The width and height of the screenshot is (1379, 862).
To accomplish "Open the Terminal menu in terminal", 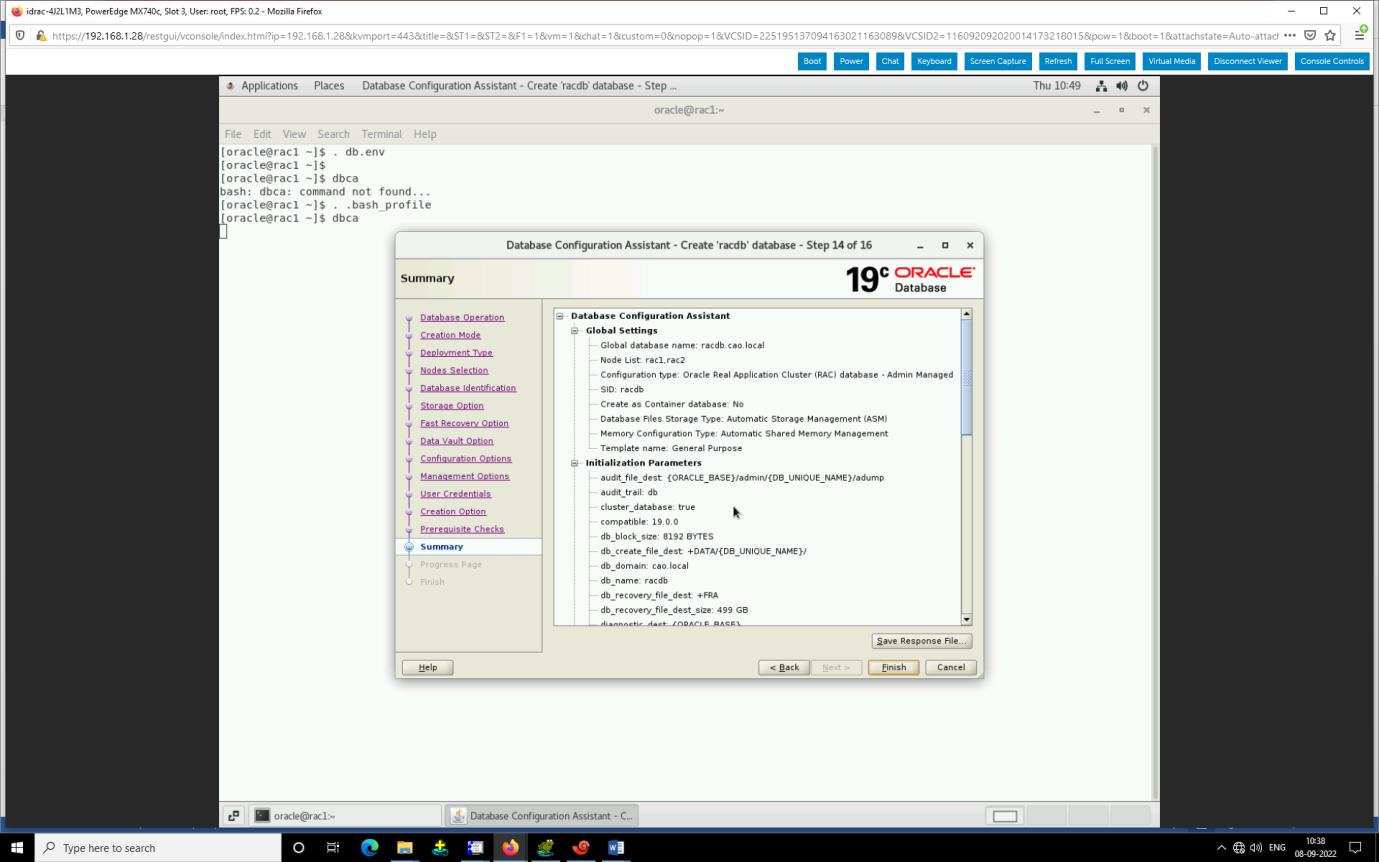I will pos(382,134).
